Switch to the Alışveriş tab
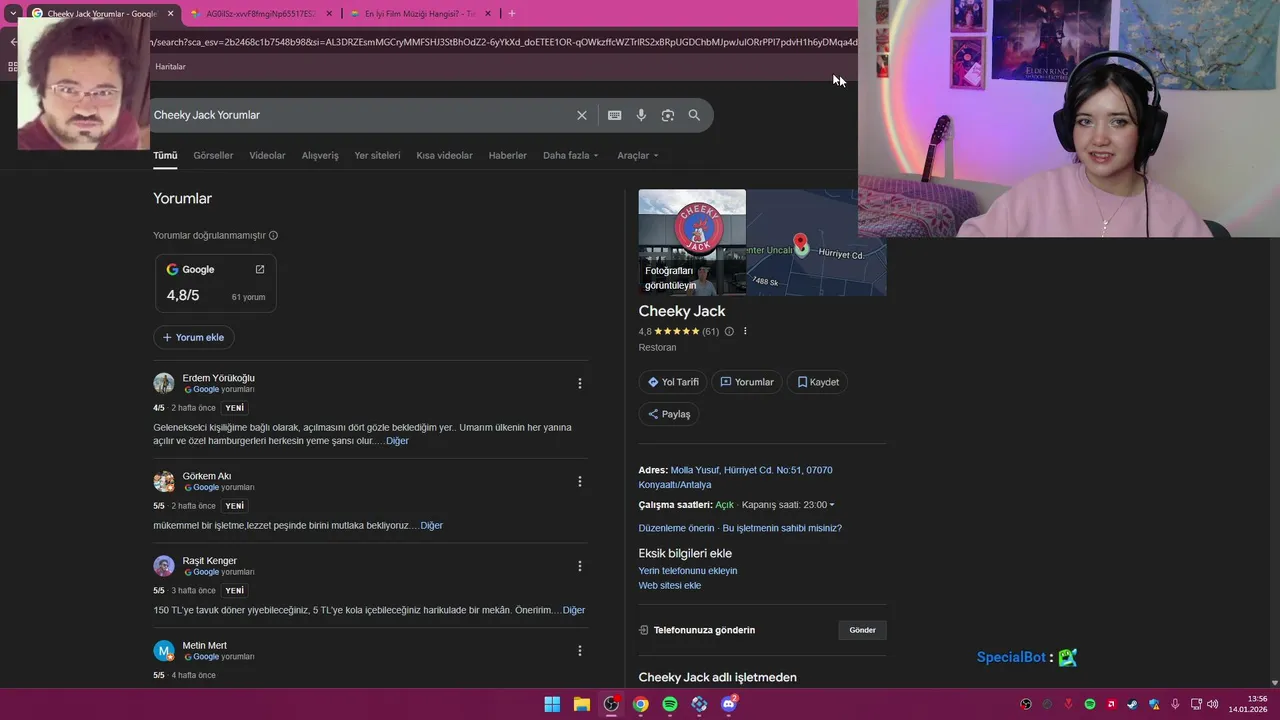Viewport: 1280px width, 720px height. (320, 155)
